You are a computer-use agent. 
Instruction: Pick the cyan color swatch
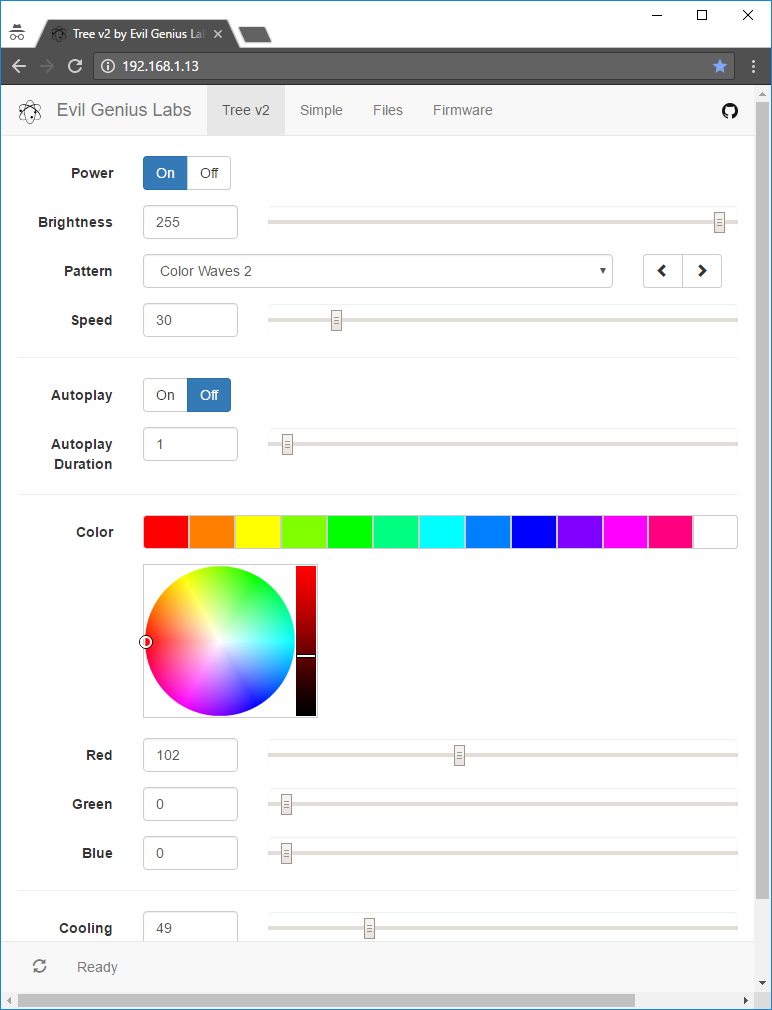point(442,532)
